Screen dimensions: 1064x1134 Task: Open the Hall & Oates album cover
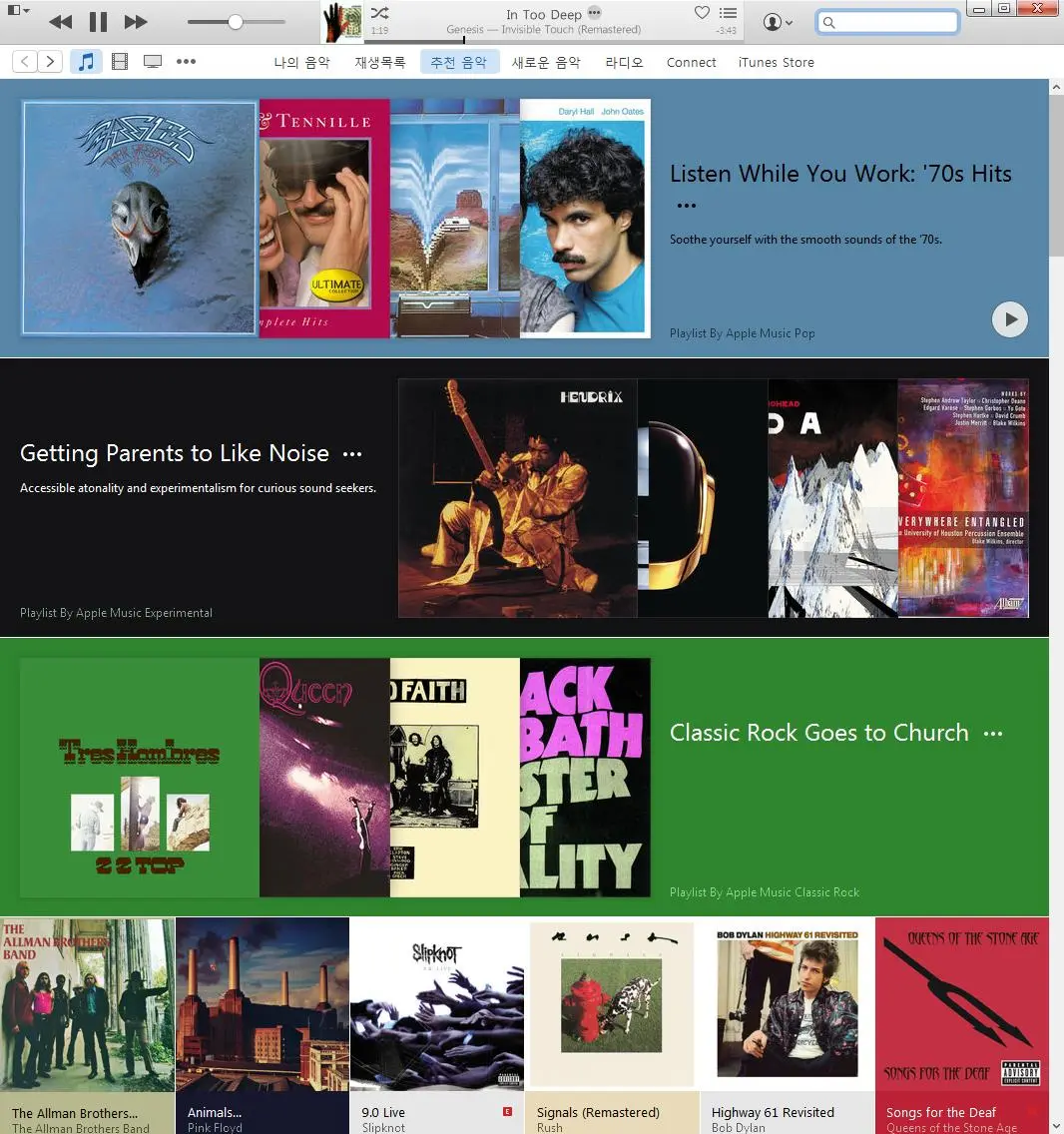click(585, 219)
